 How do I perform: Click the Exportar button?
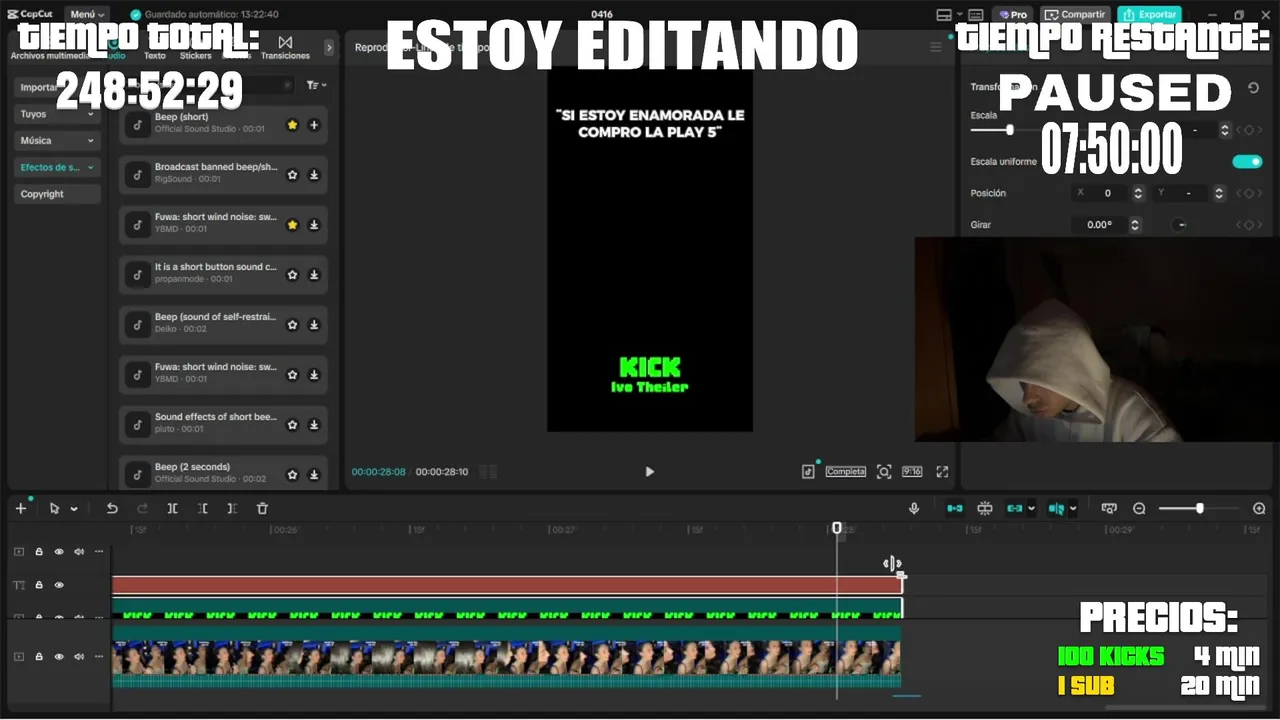tap(1150, 14)
